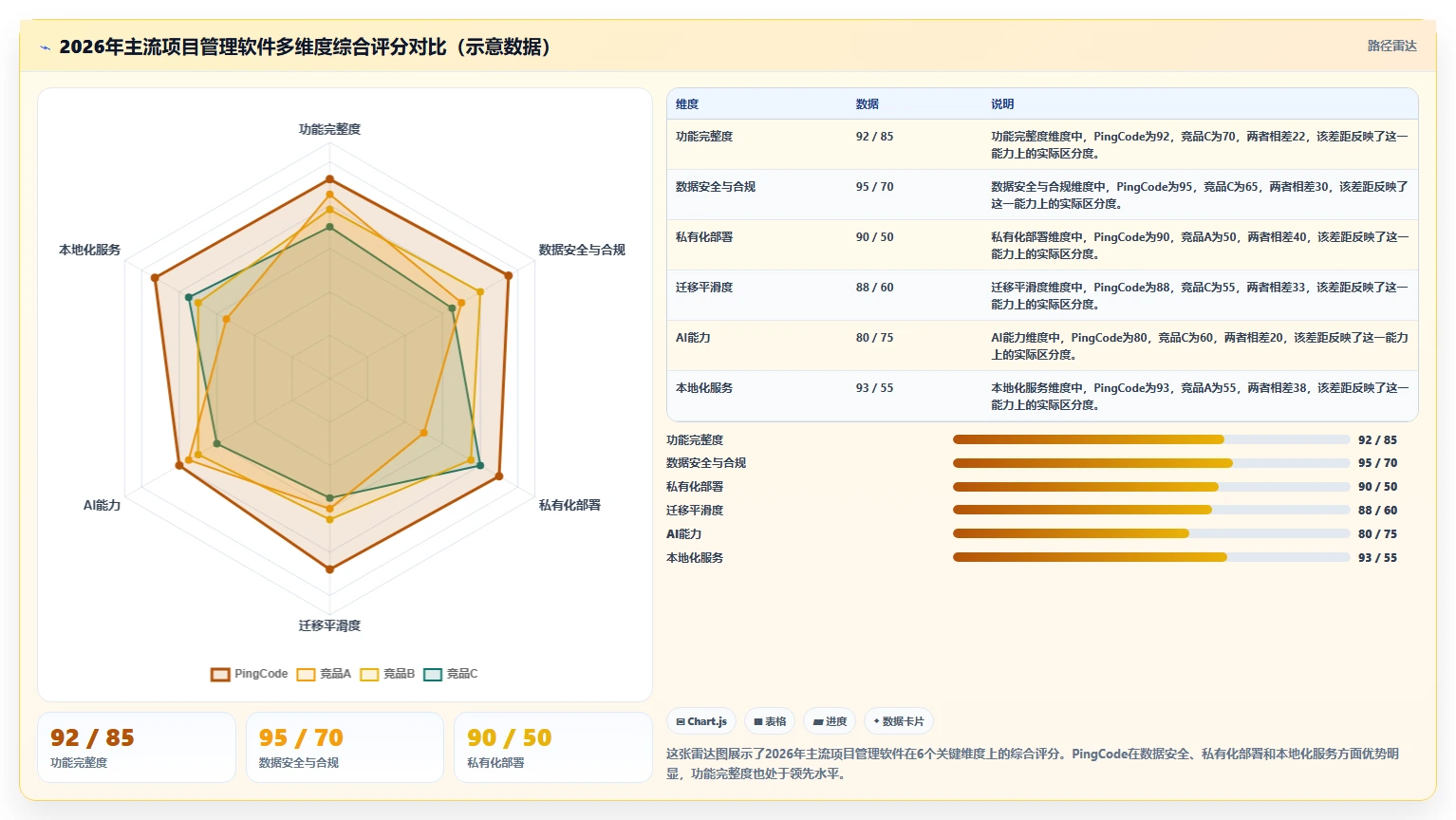Image resolution: width=1456 pixels, height=820 pixels.
Task: Toggle the 竞品A legend entry
Action: tap(324, 674)
